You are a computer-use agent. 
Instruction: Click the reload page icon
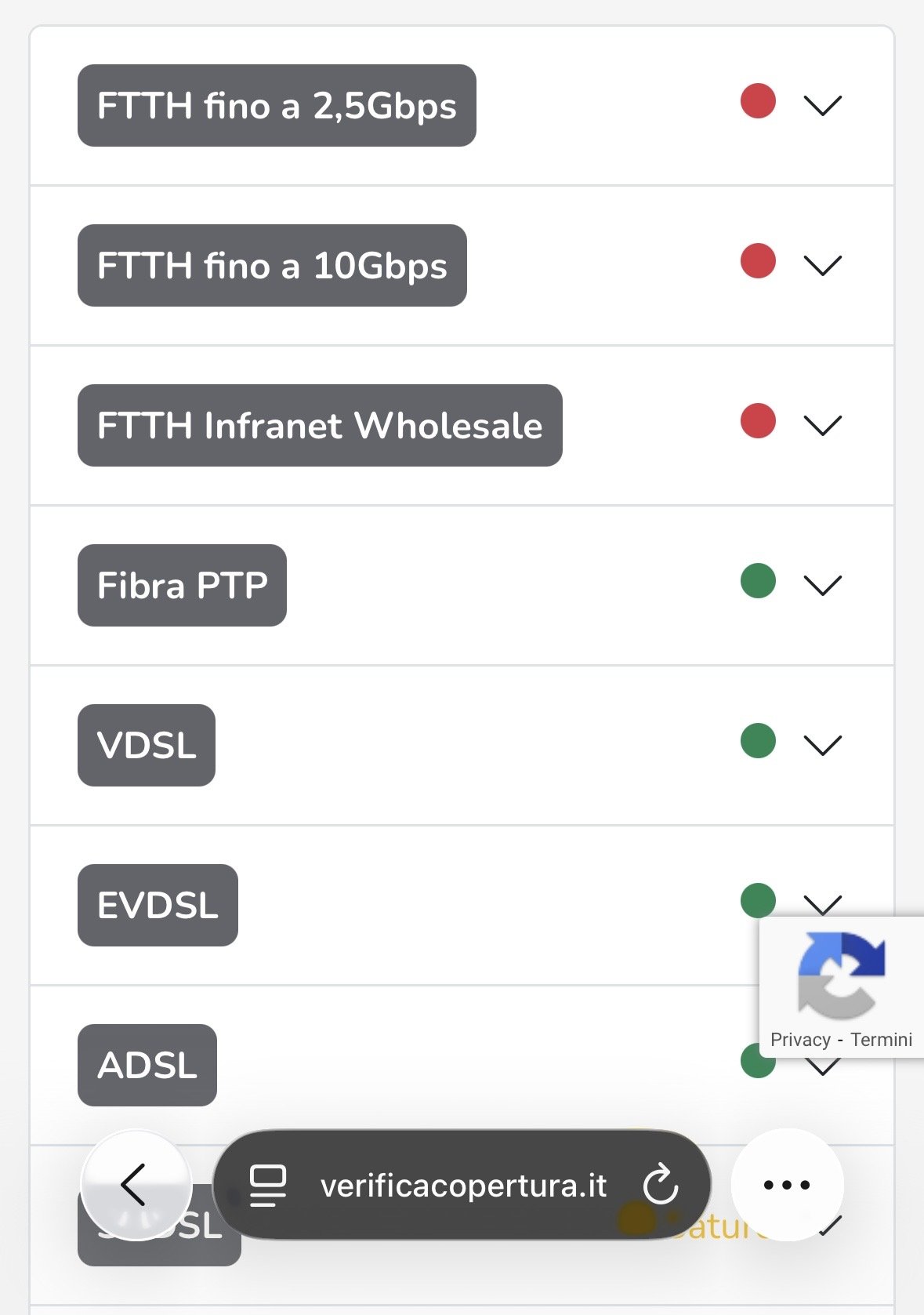coord(660,1185)
